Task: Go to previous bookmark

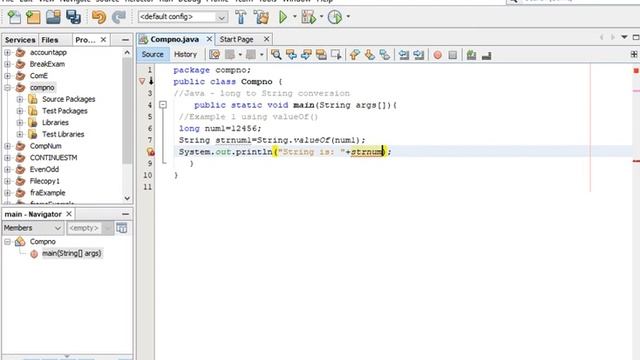Action: point(354,55)
